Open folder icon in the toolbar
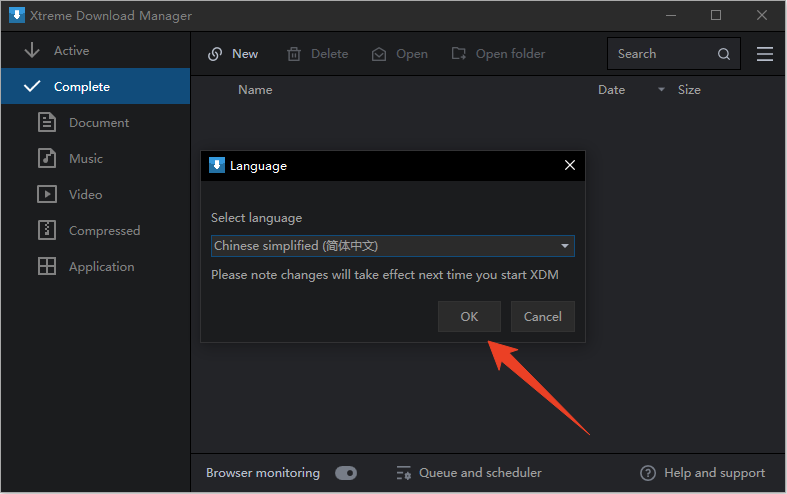787x494 pixels. click(459, 54)
